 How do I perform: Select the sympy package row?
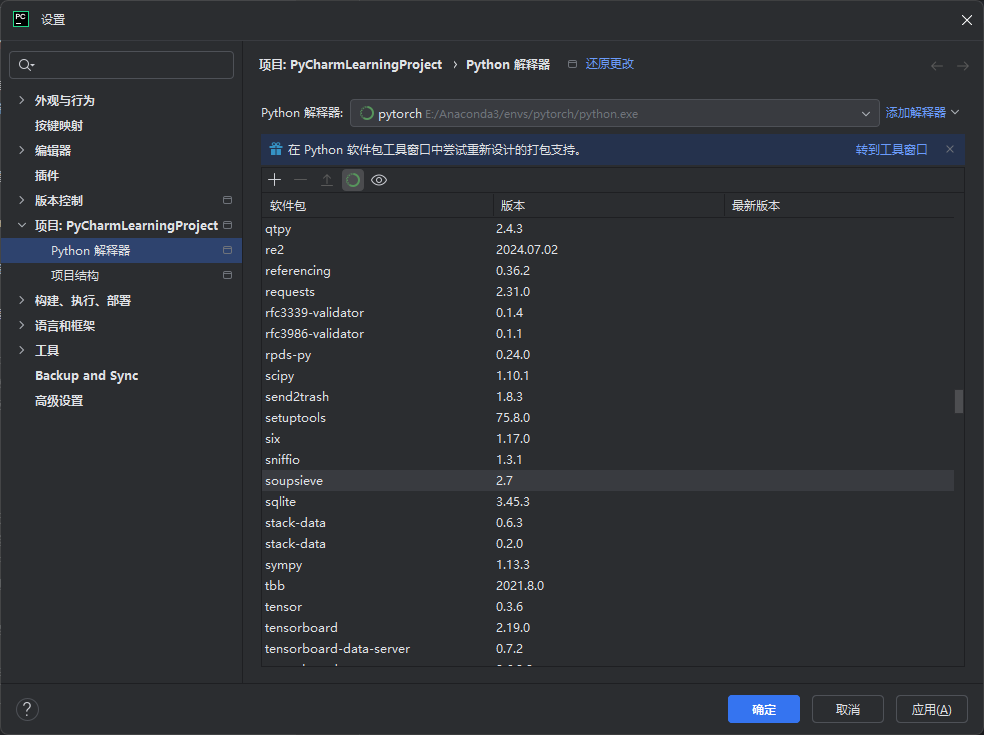(x=607, y=565)
